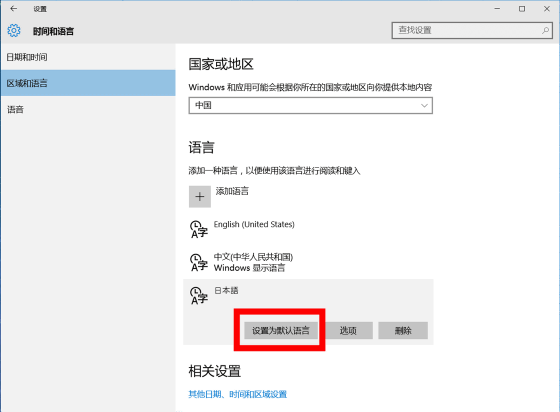Focus the 查找设置 search field

[472, 30]
